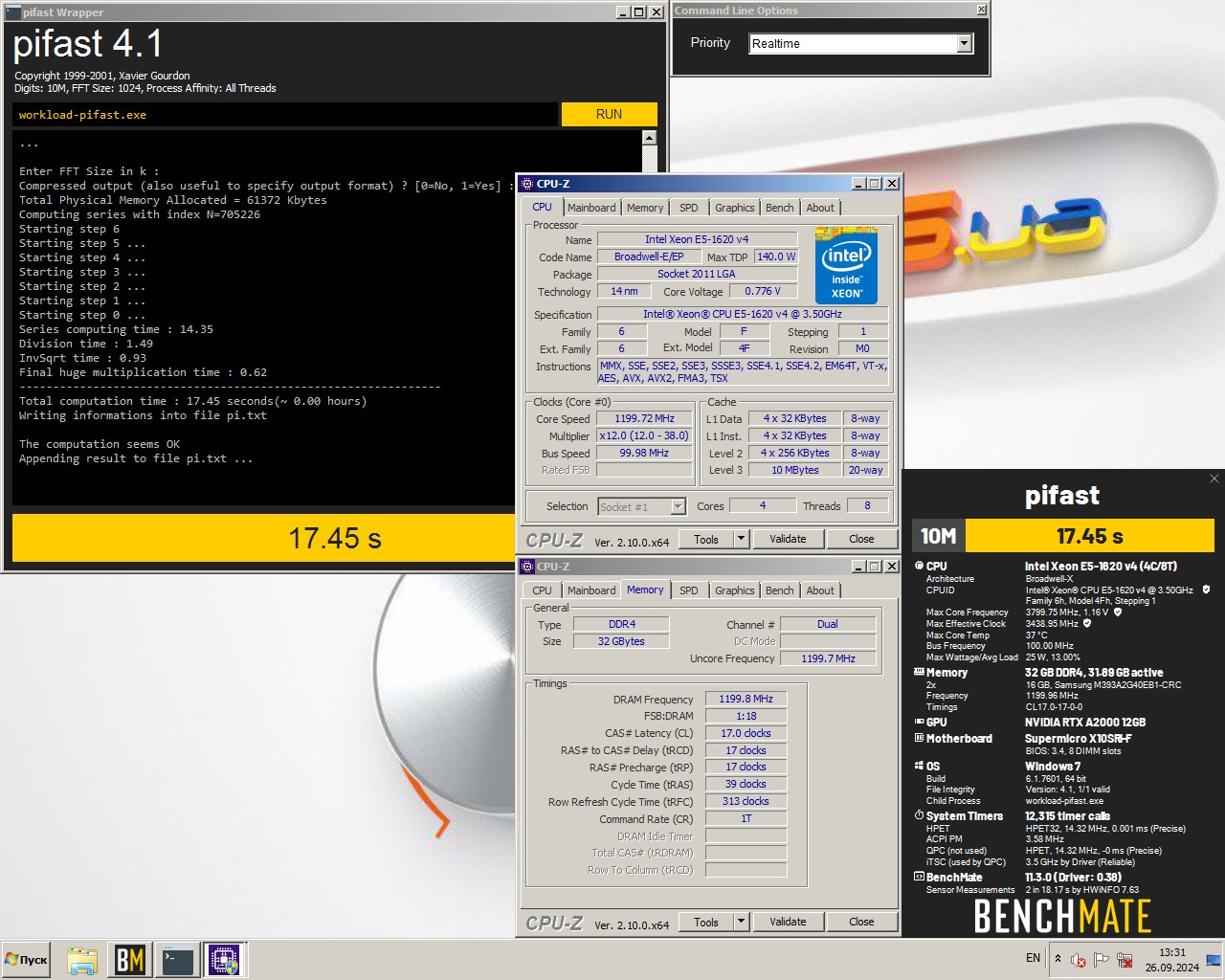Image resolution: width=1225 pixels, height=980 pixels.
Task: Click the shield icon after 1.16 V
Action: click(1118, 612)
